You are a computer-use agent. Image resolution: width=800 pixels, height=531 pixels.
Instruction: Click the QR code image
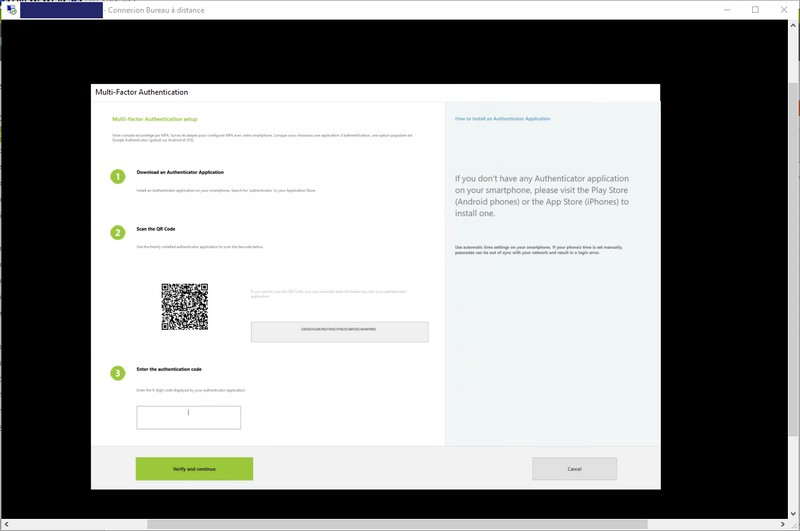click(185, 307)
